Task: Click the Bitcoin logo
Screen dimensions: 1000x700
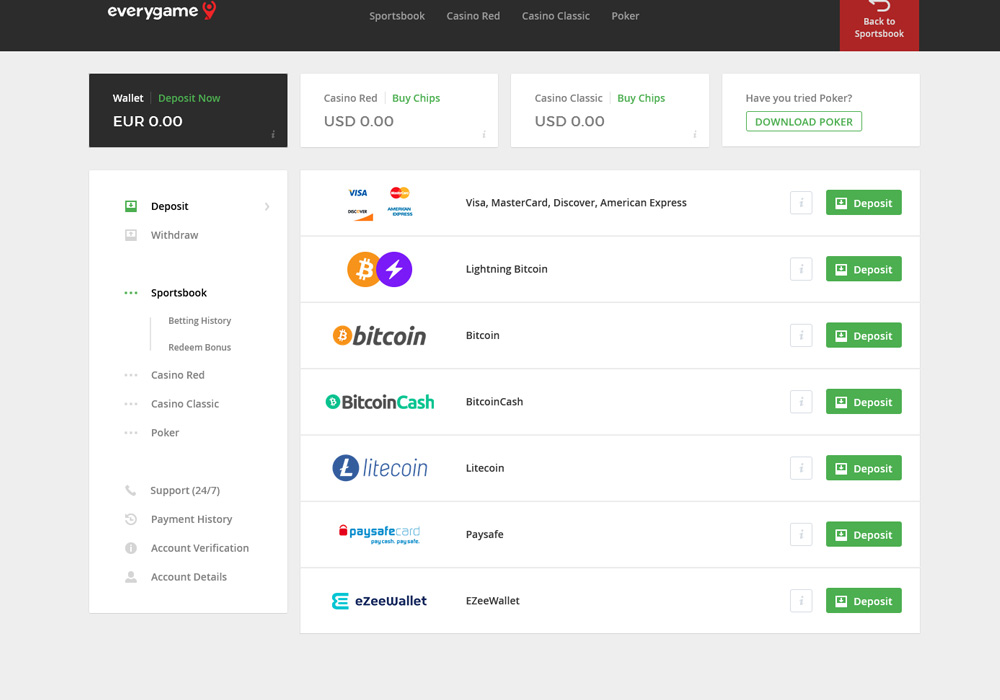Action: coord(380,335)
